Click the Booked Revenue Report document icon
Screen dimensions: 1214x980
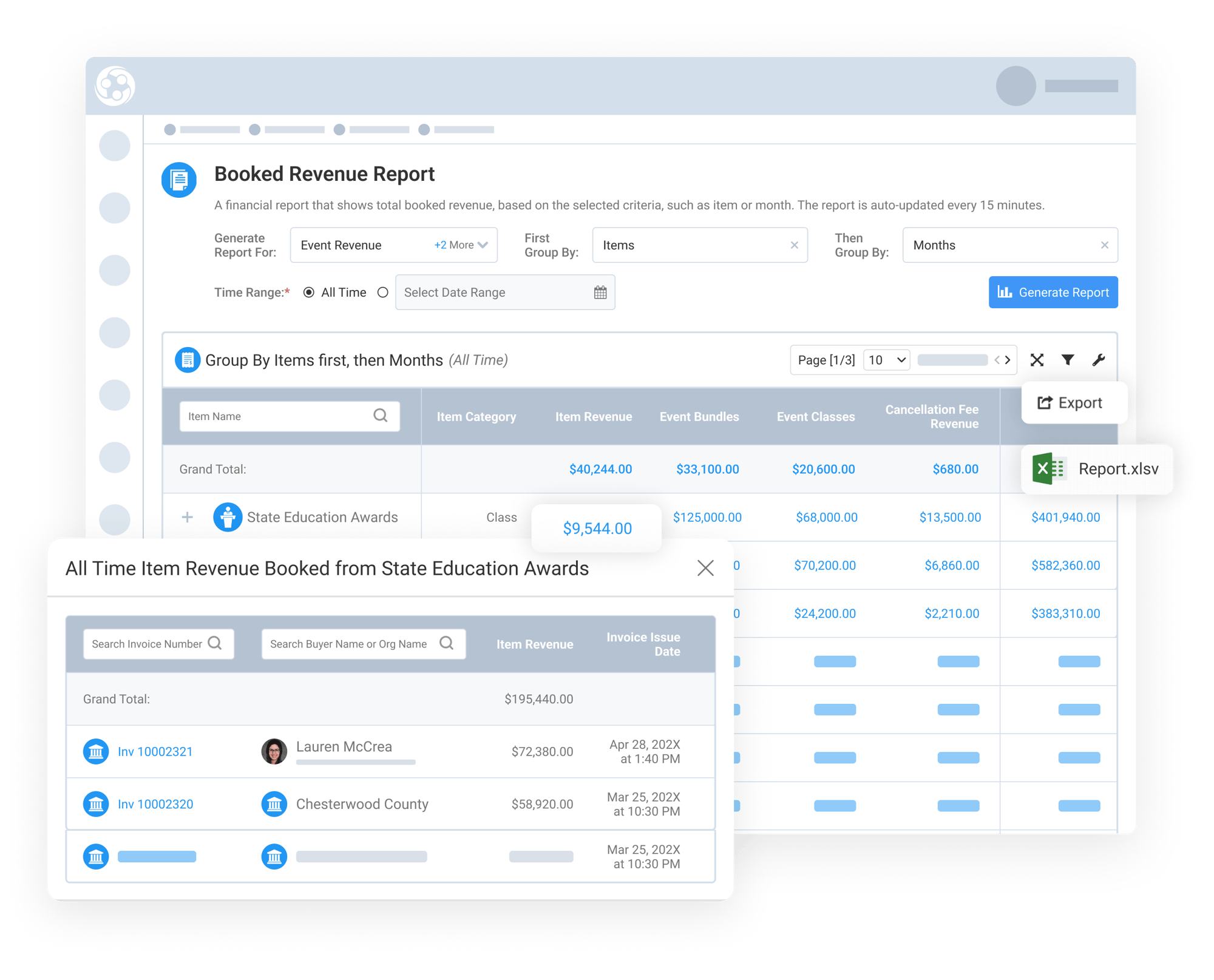tap(178, 180)
